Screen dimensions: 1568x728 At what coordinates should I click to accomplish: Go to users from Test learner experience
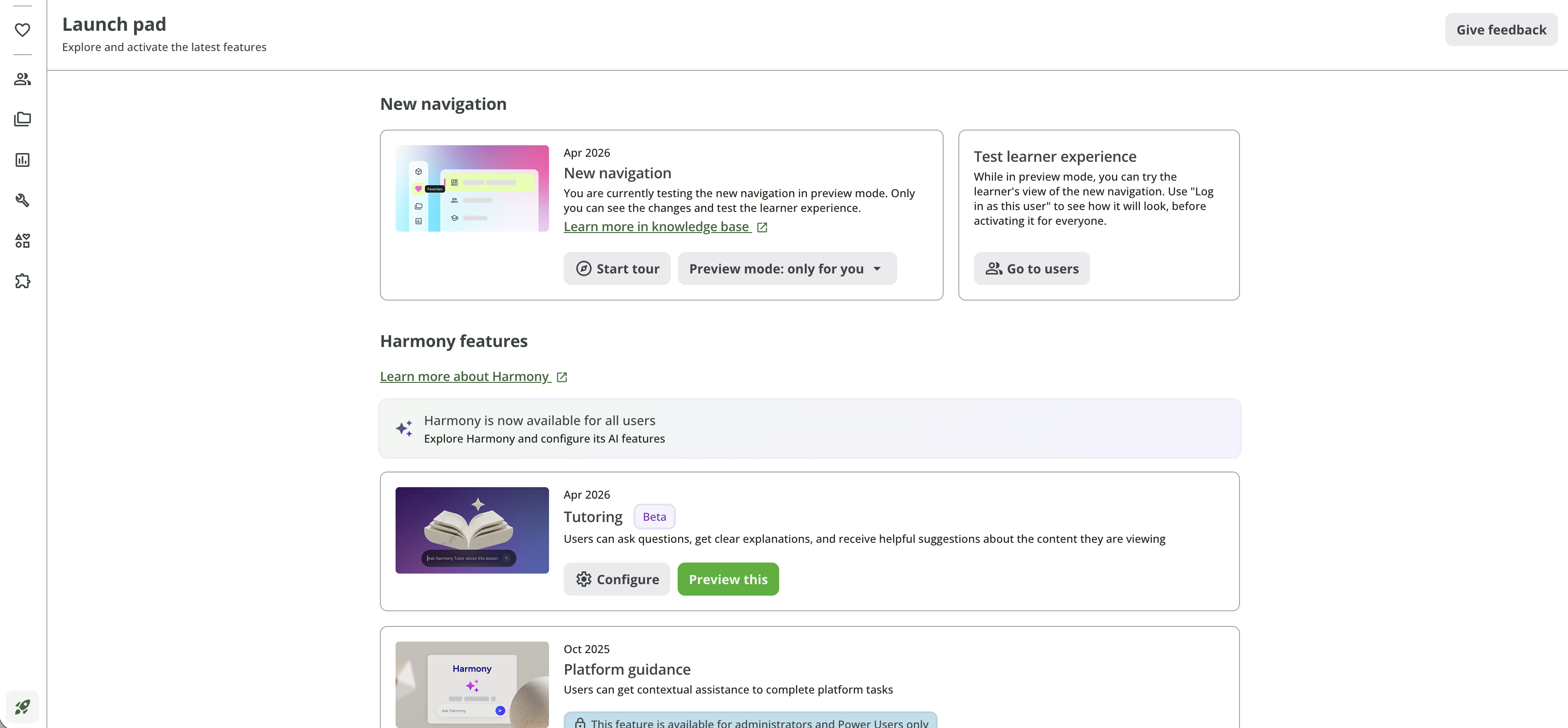coord(1031,268)
